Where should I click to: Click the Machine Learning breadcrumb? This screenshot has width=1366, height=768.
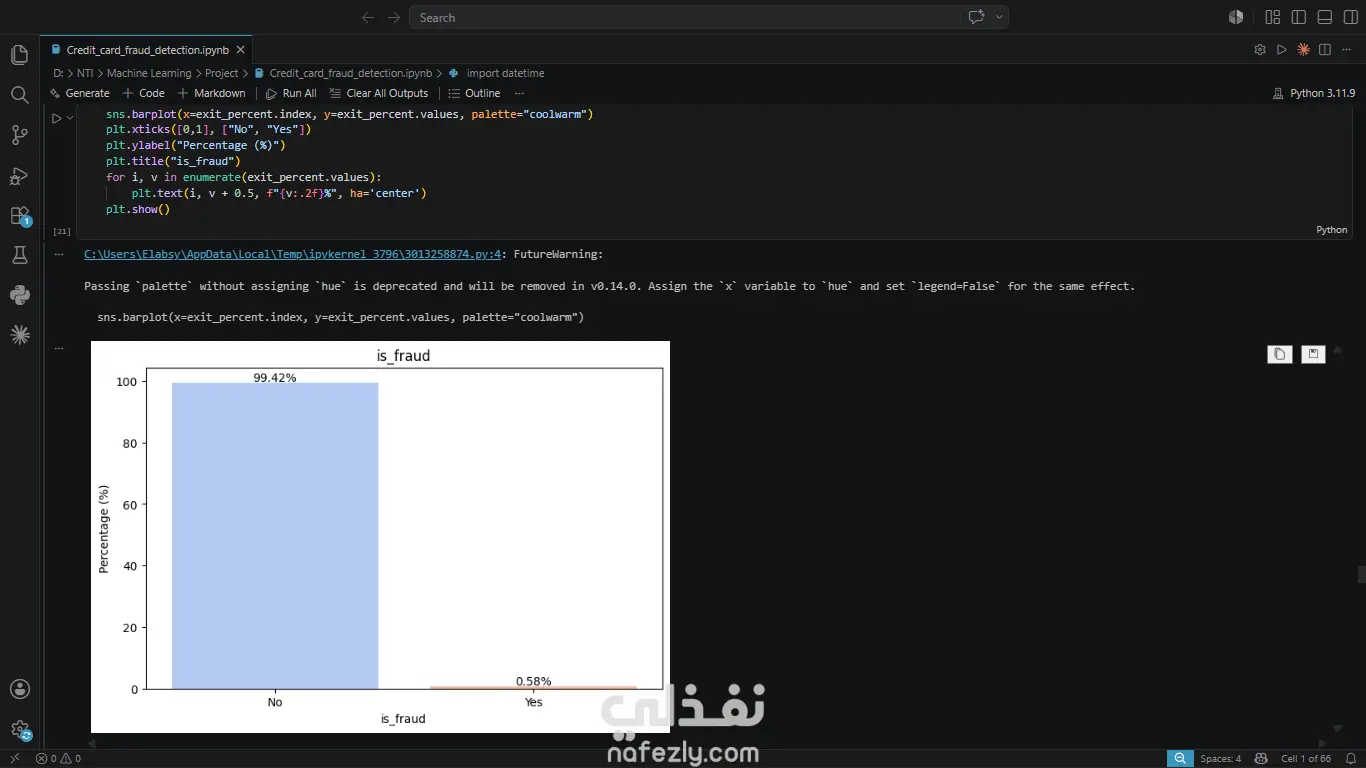pyautogui.click(x=149, y=73)
